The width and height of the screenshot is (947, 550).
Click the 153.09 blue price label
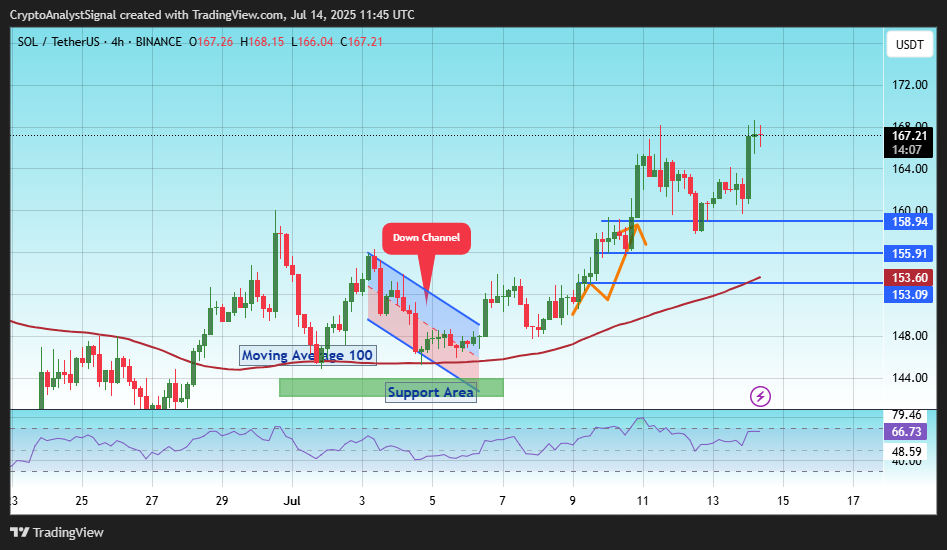pyautogui.click(x=908, y=295)
